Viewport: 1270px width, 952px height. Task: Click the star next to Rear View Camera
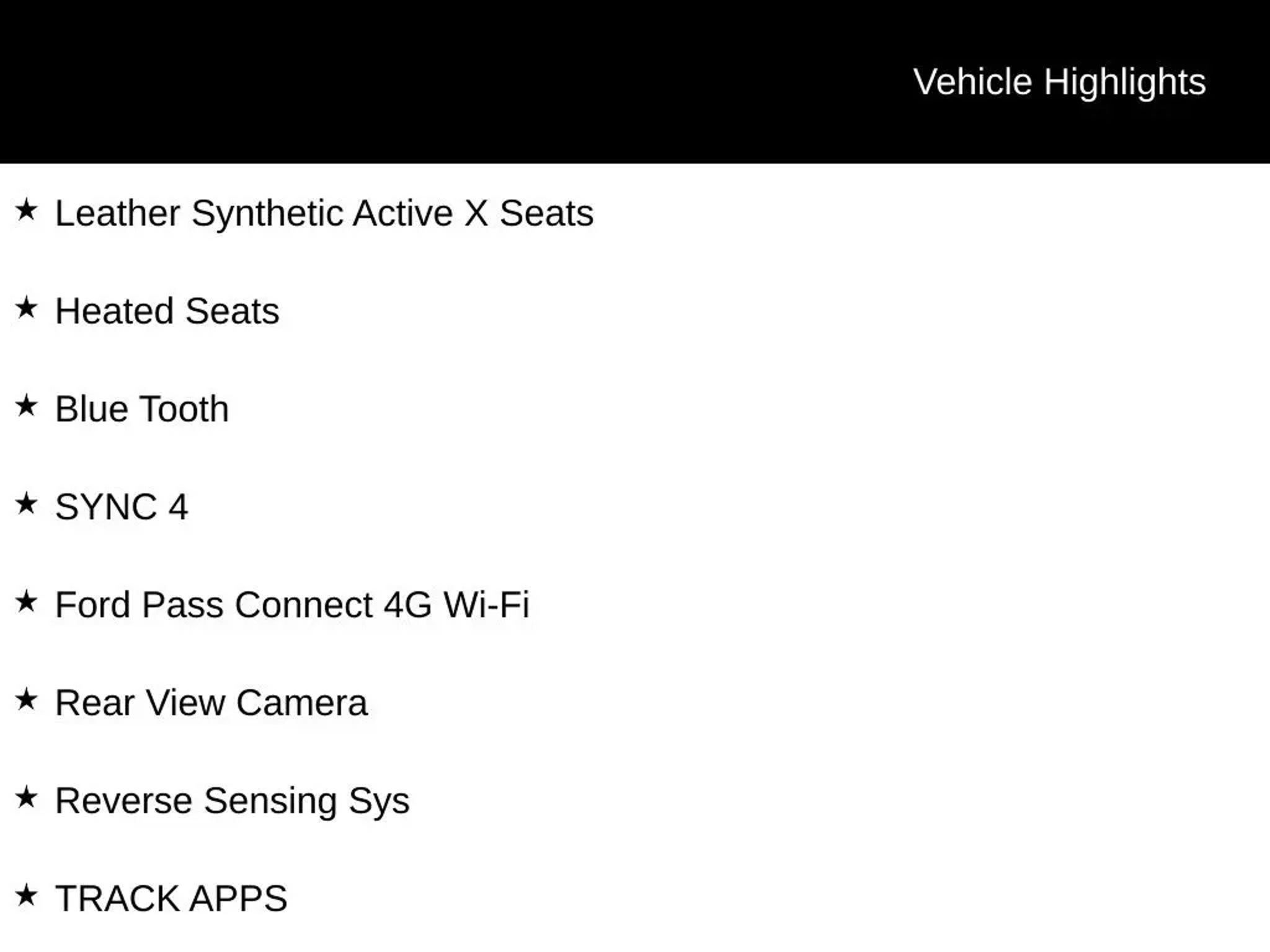[x=26, y=700]
